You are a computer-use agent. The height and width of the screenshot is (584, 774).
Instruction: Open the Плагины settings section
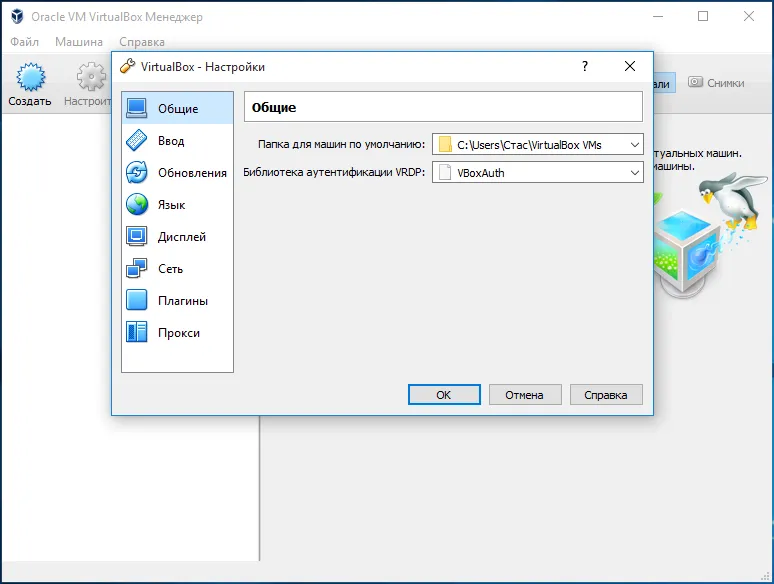pyautogui.click(x=177, y=301)
